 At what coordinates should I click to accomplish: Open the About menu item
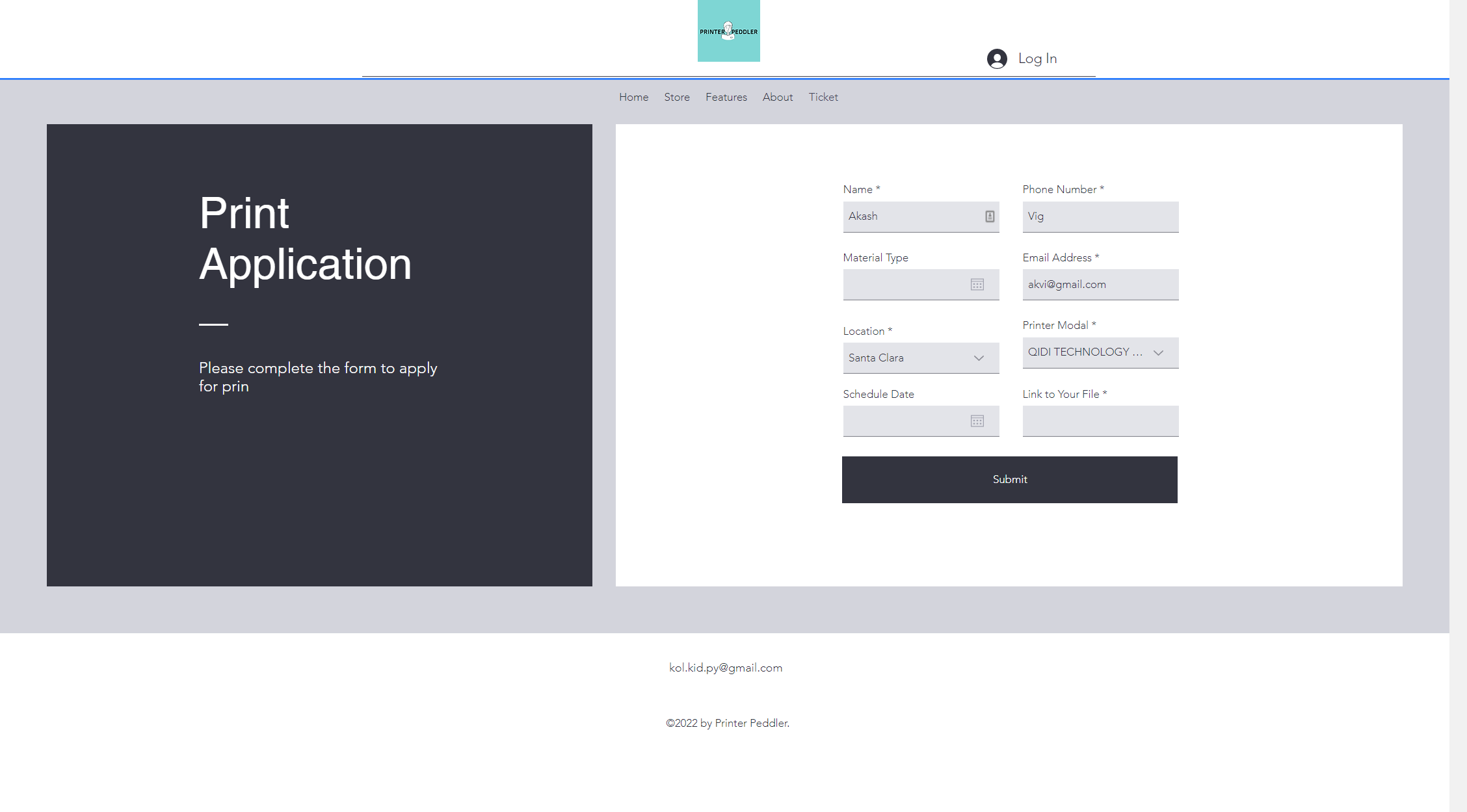point(777,97)
